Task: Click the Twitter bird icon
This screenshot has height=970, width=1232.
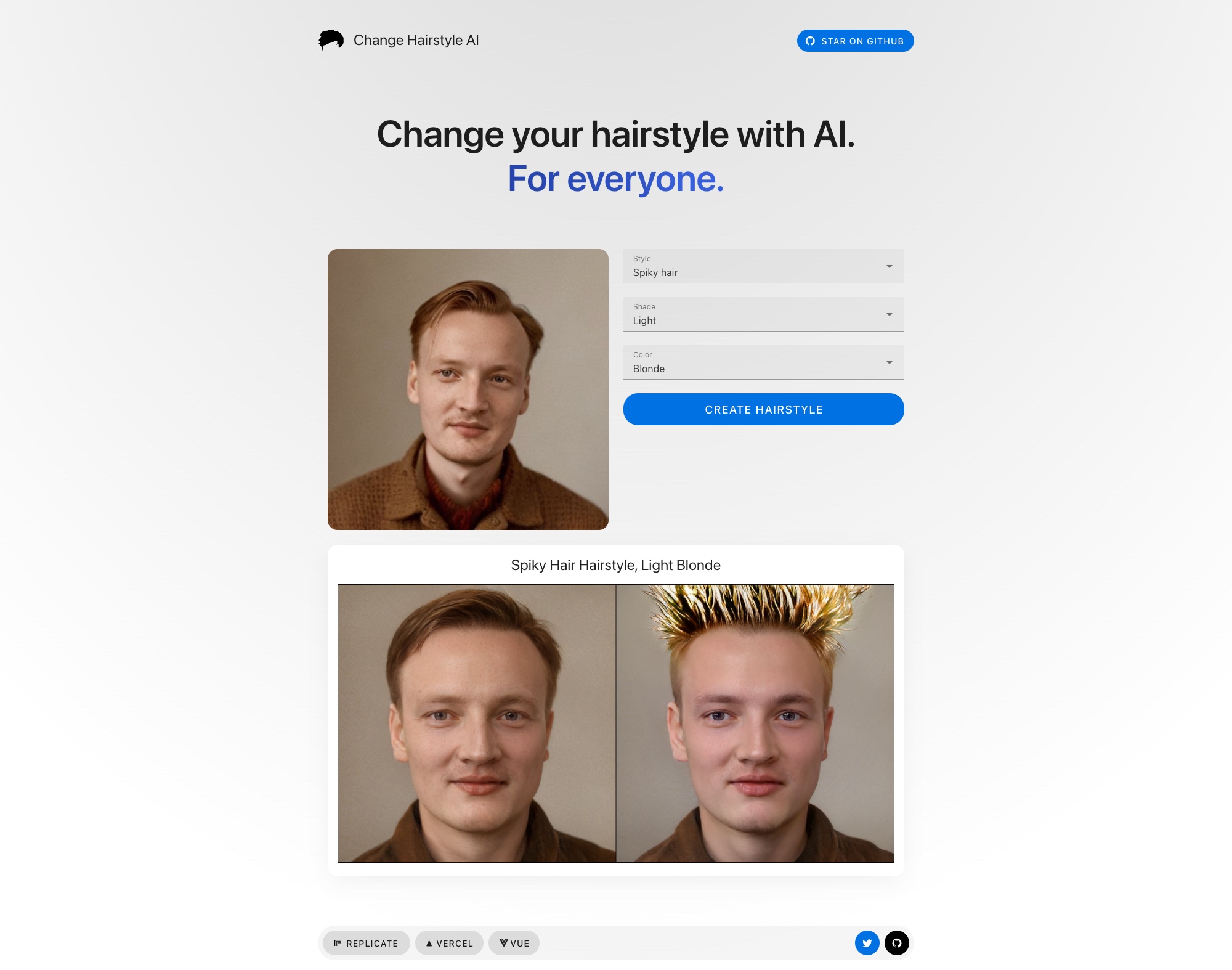Action: point(866,942)
